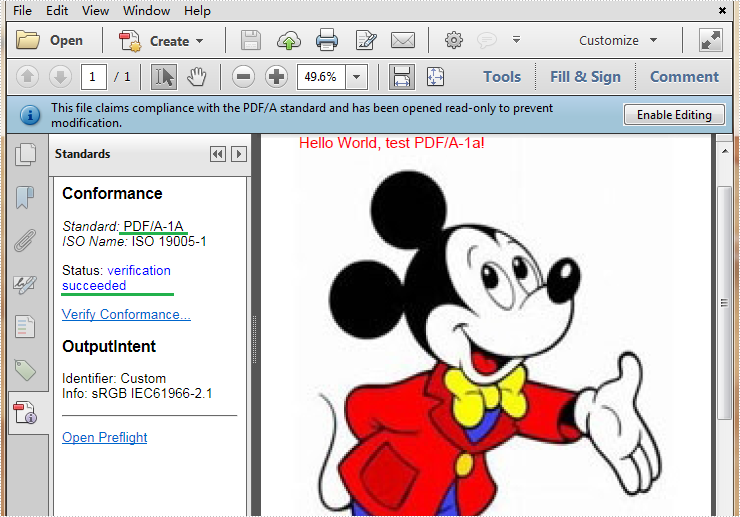740x517 pixels.
Task: Show the Signatures panel
Action: pos(25,284)
